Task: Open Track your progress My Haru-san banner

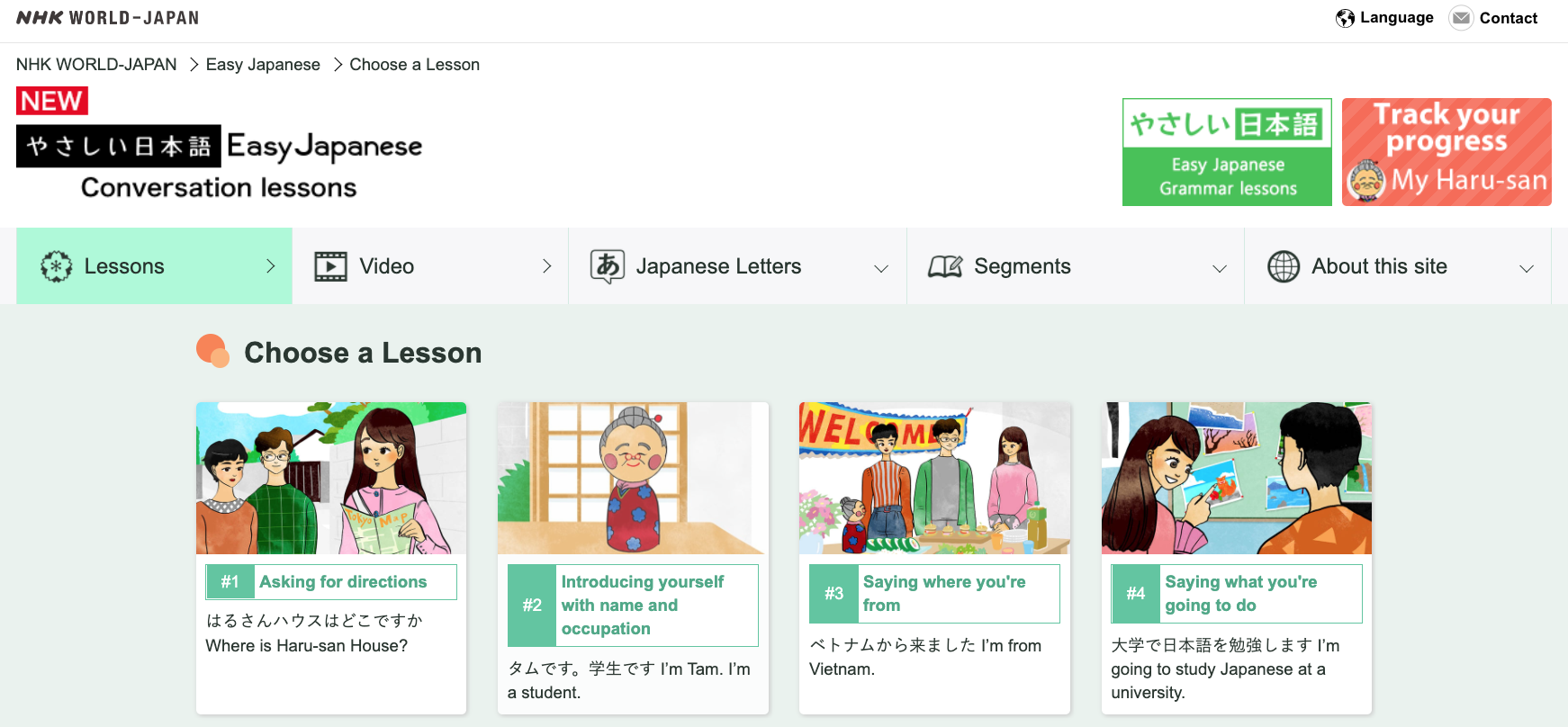Action: [x=1446, y=152]
